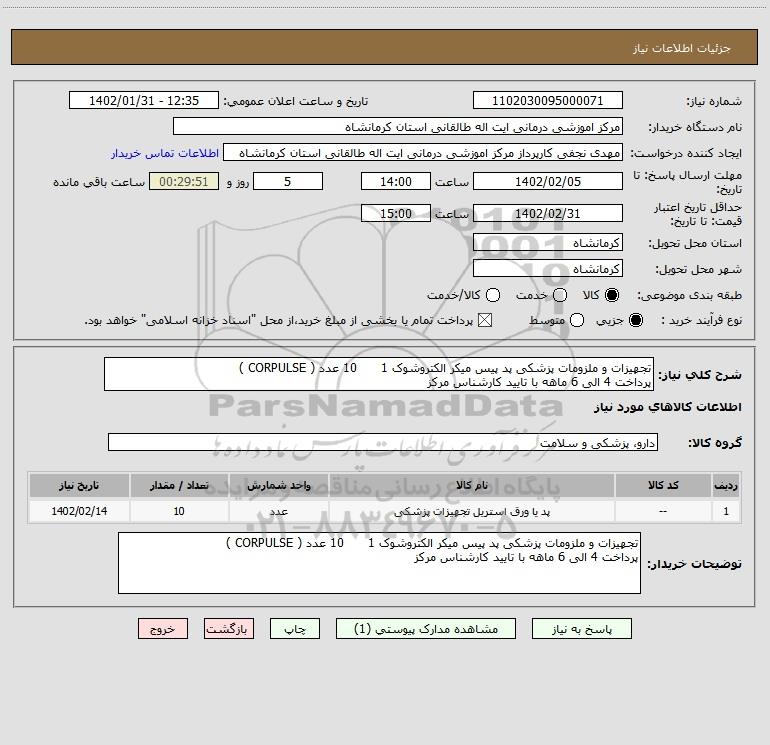770x745 pixels.
Task: Select the کالا/خدمت radio button
Action: [x=493, y=295]
